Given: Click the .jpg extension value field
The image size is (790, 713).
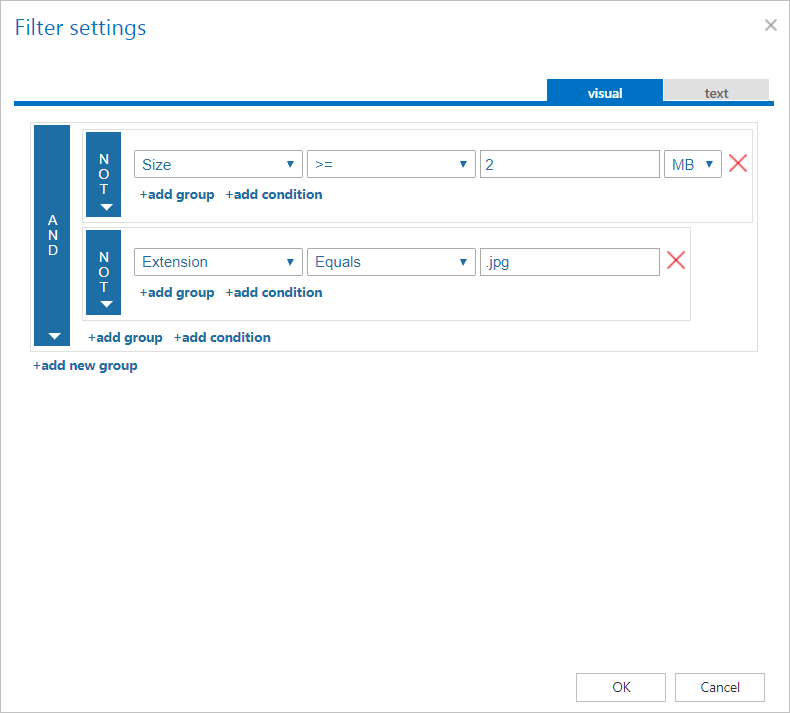Looking at the screenshot, I should pyautogui.click(x=569, y=262).
